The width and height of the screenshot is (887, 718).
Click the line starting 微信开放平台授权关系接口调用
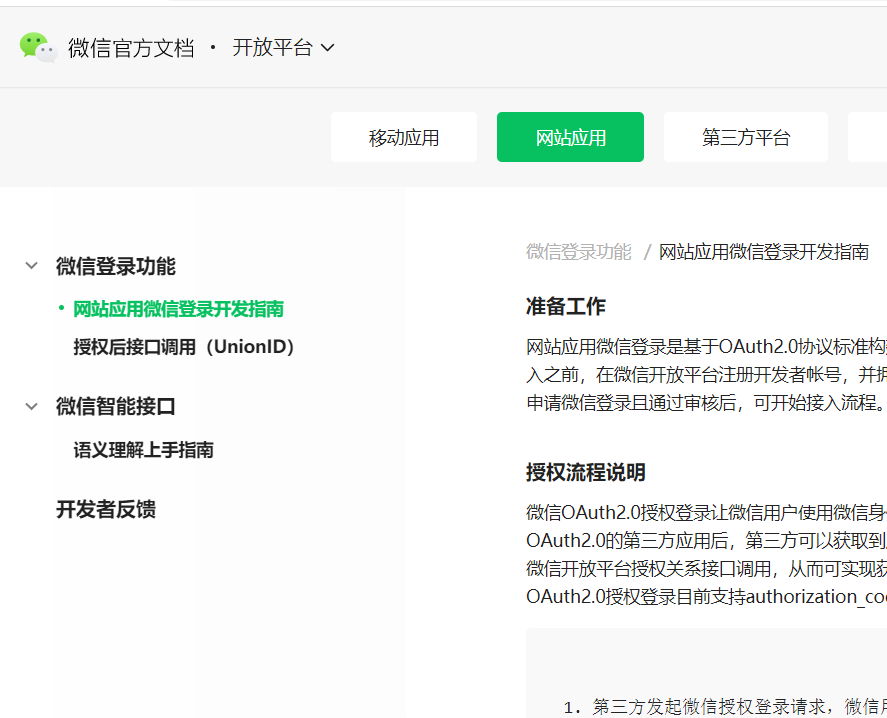(x=706, y=568)
